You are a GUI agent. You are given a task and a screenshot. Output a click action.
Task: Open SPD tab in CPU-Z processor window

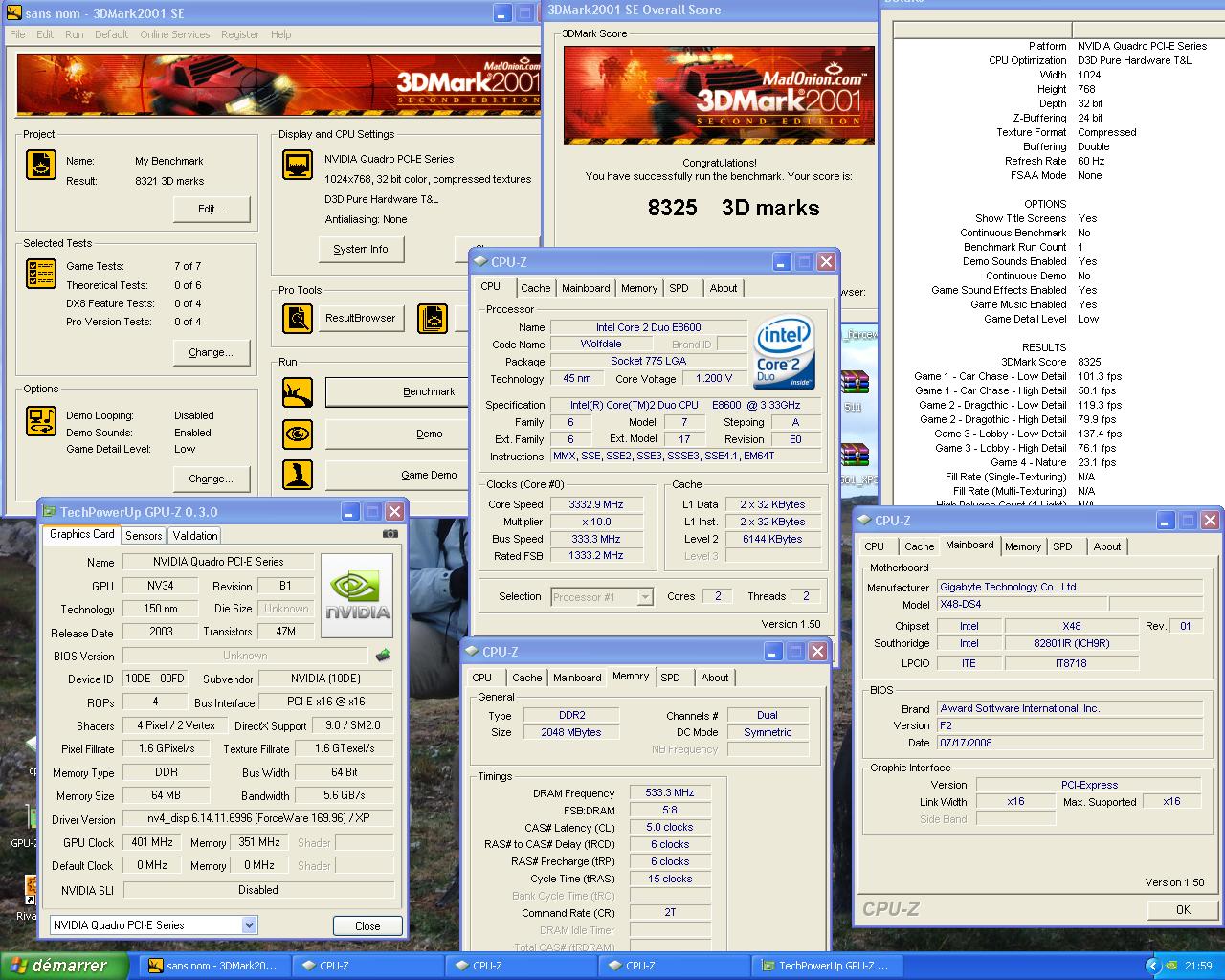tap(679, 288)
